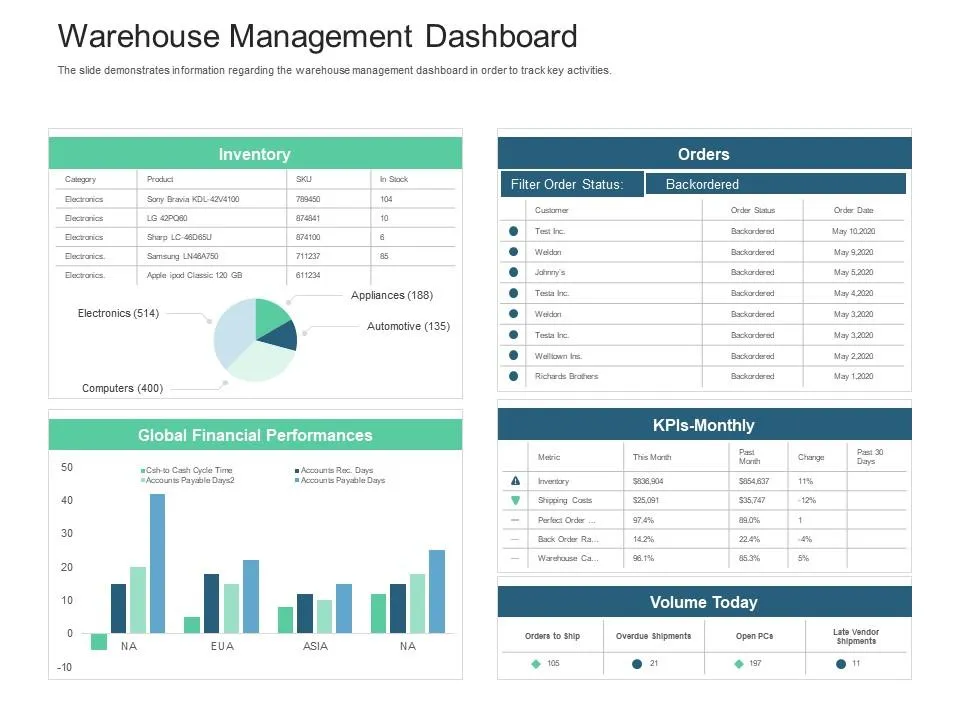Image resolution: width=960 pixels, height=720 pixels.
Task: Click the Accounts Rec. Days legend swatch
Action: (x=297, y=471)
